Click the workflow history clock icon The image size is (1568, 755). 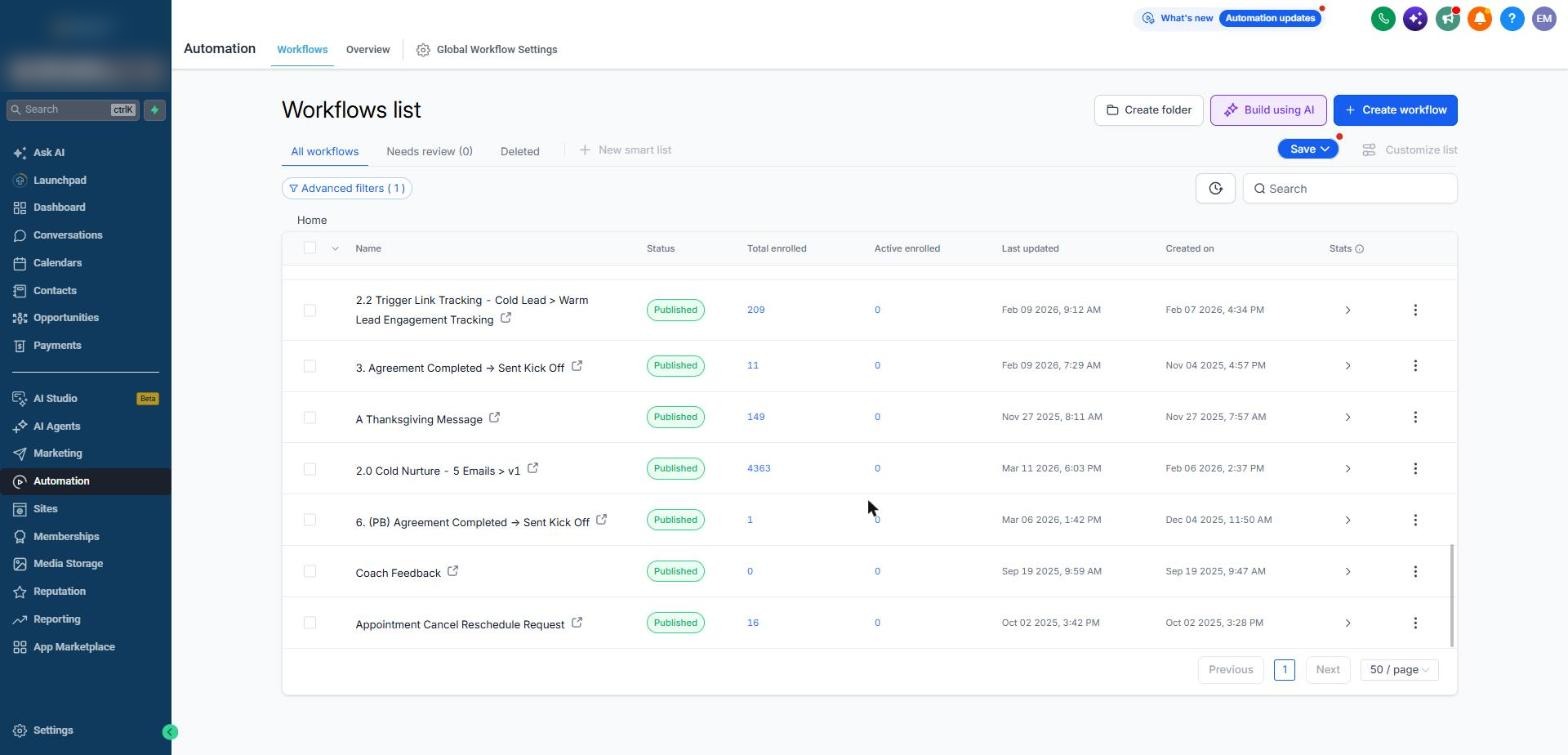click(1215, 188)
